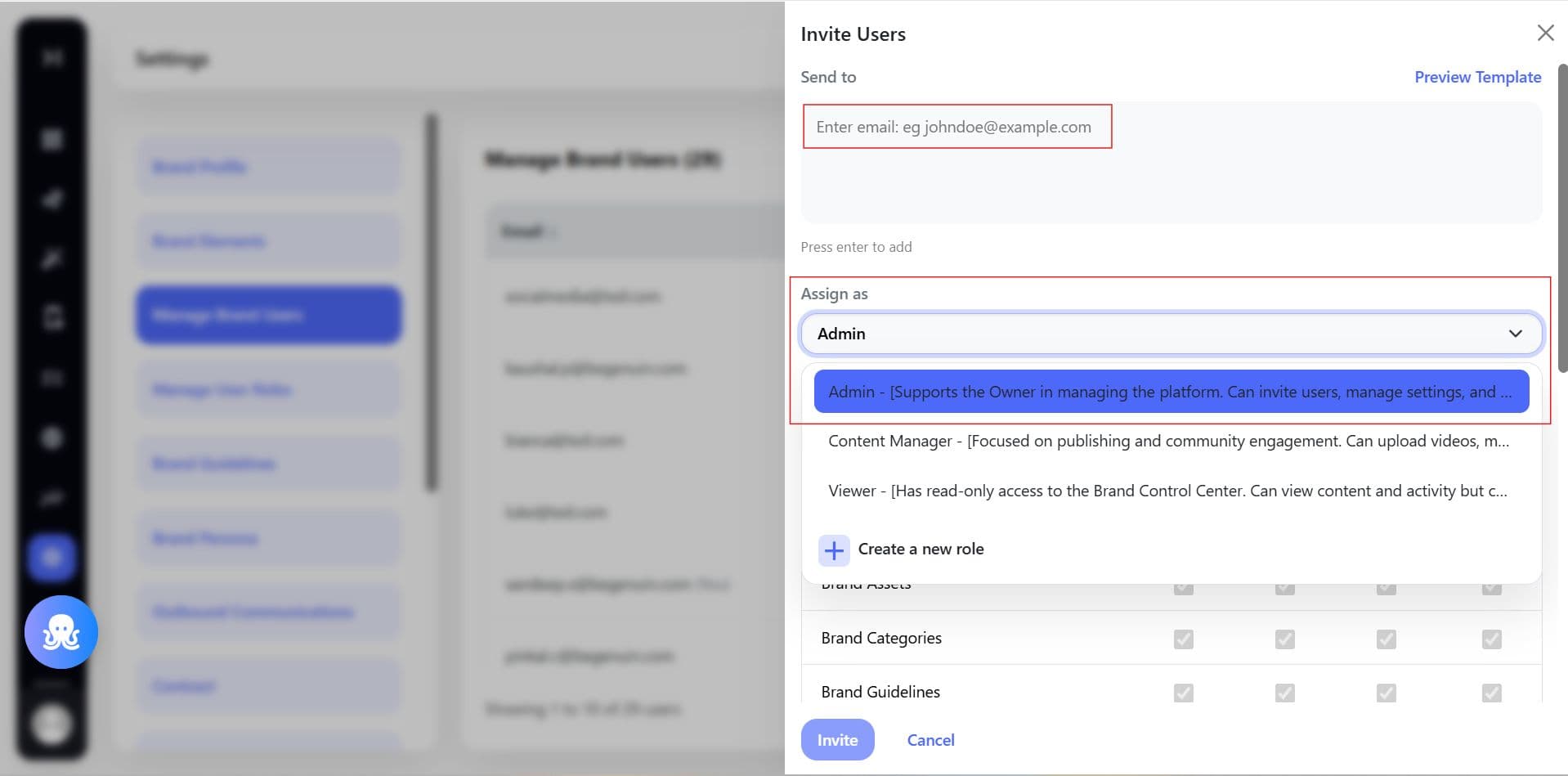1568x776 pixels.
Task: Close the Invite Users panel
Action: coord(1545,33)
